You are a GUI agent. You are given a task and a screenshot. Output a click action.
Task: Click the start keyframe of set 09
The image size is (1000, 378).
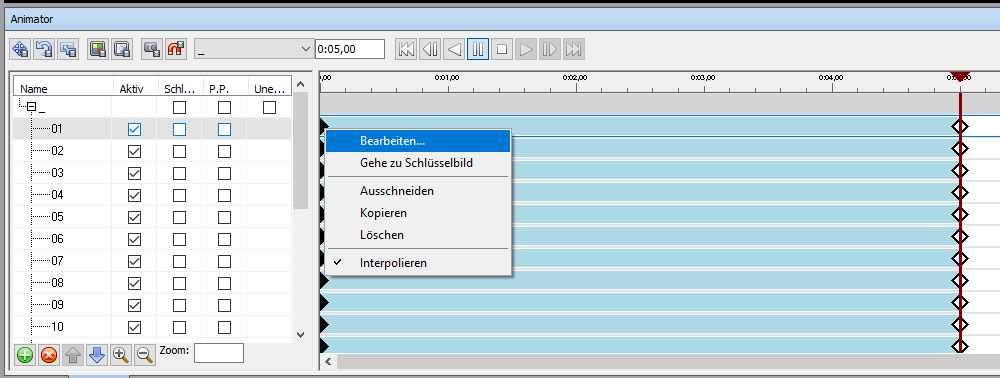click(324, 302)
